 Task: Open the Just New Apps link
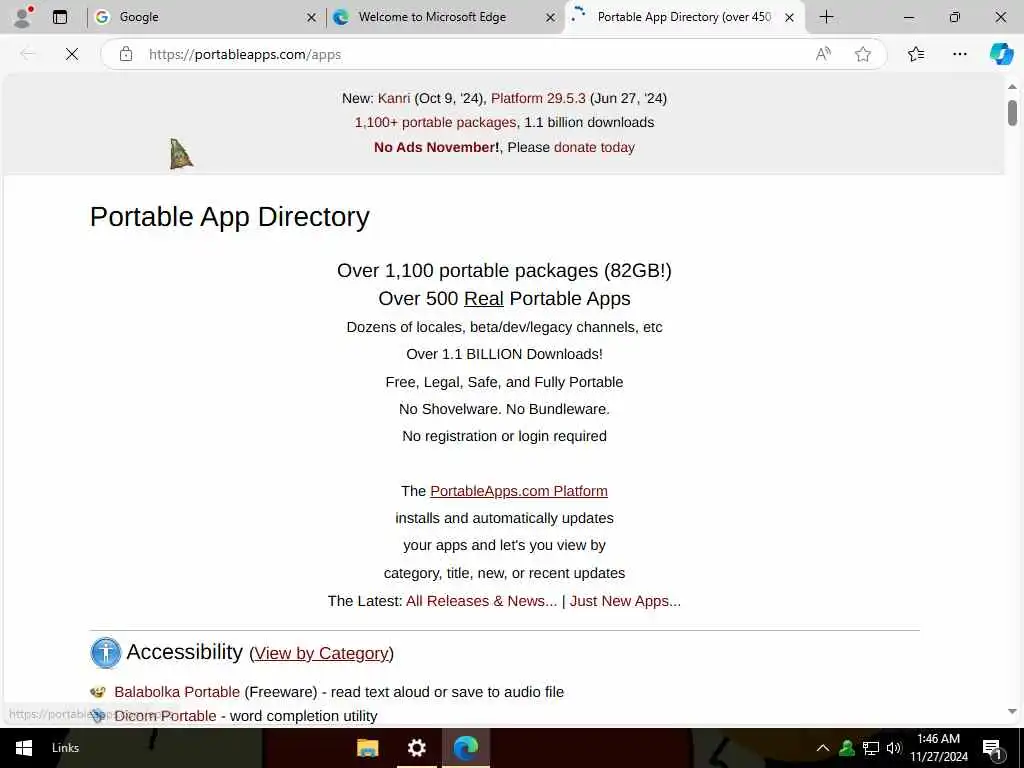(x=625, y=601)
